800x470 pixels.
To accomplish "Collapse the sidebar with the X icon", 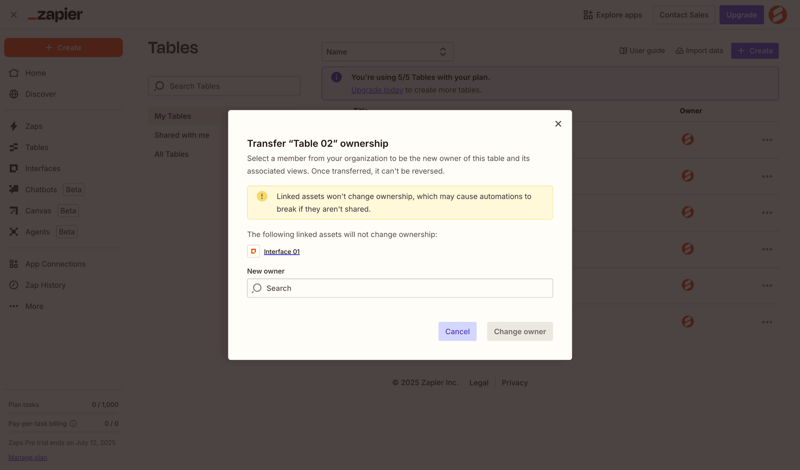I will tap(14, 15).
